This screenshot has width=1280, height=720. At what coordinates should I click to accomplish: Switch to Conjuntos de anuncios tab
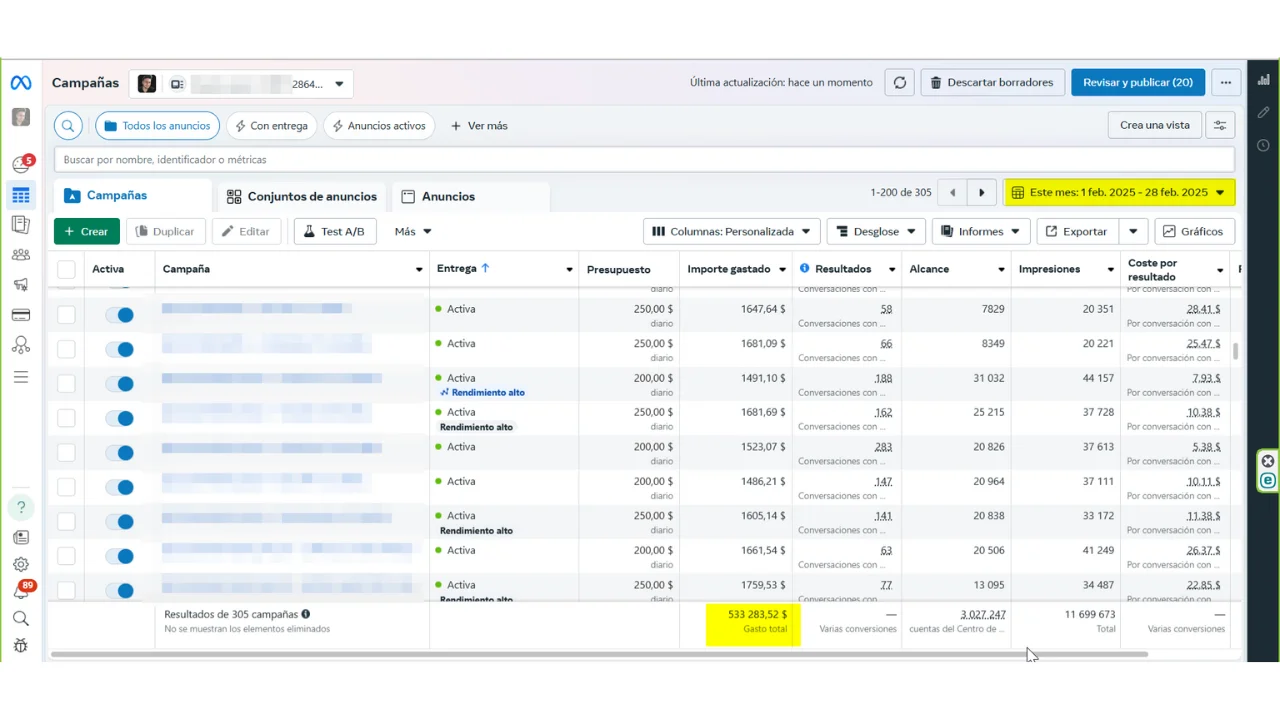[x=302, y=196]
